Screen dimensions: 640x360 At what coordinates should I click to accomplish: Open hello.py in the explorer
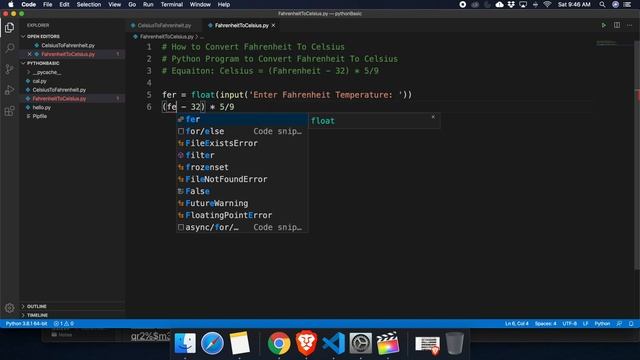[42, 107]
